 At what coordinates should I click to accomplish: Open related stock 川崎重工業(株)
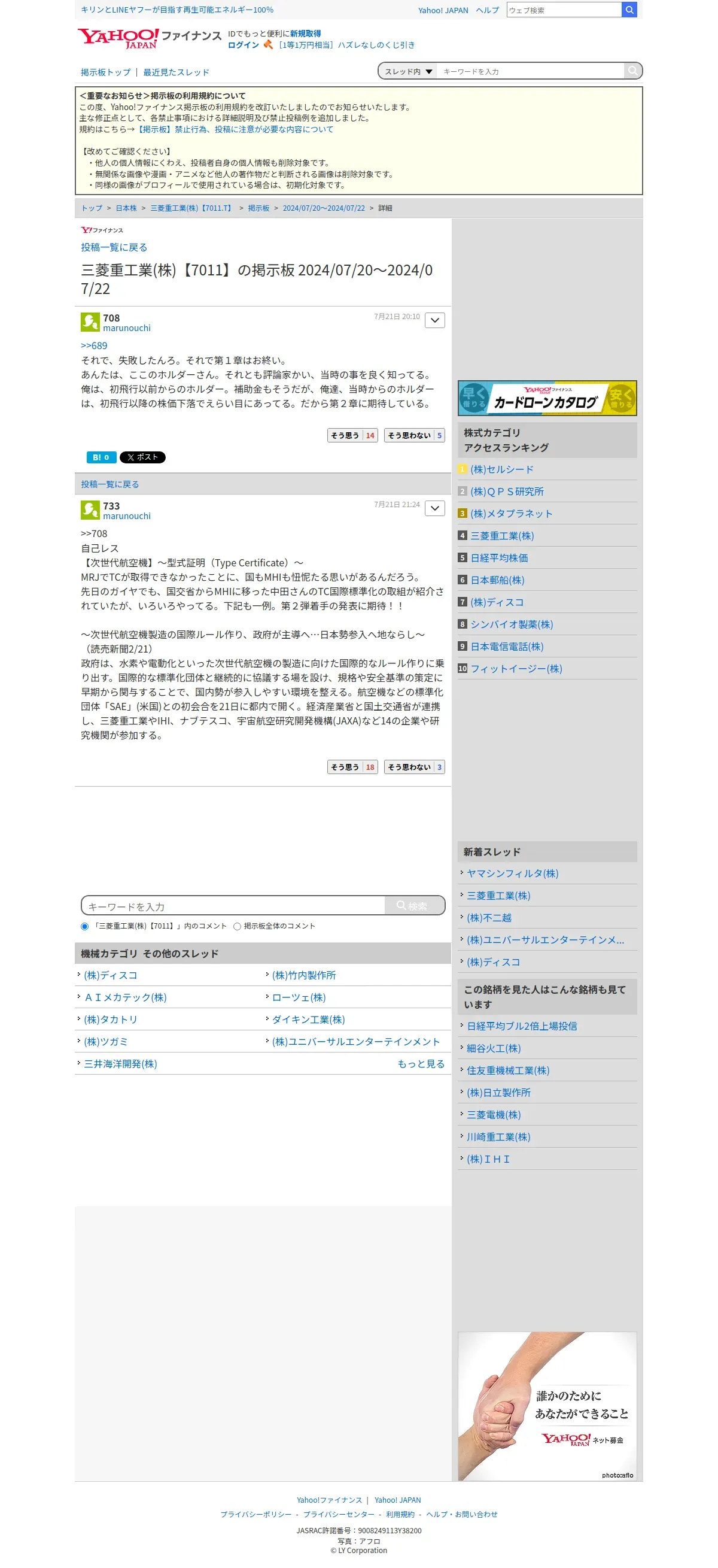pyautogui.click(x=498, y=1137)
